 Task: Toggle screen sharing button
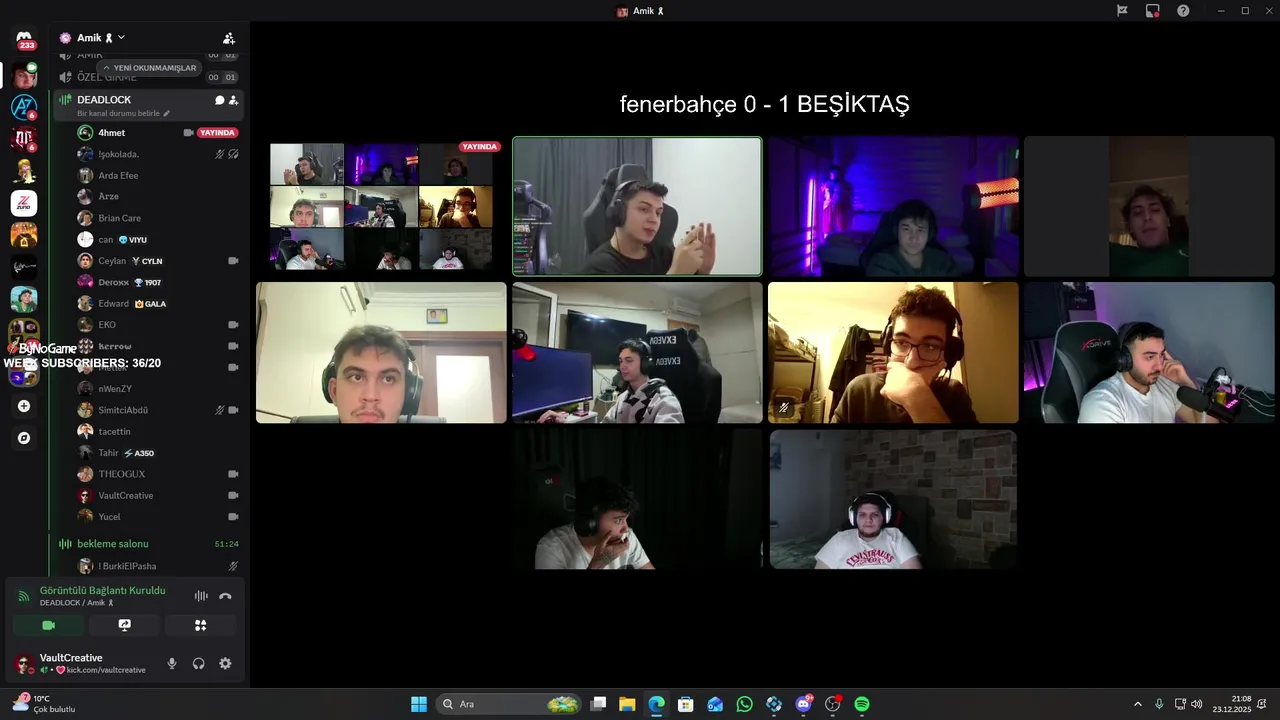point(124,625)
